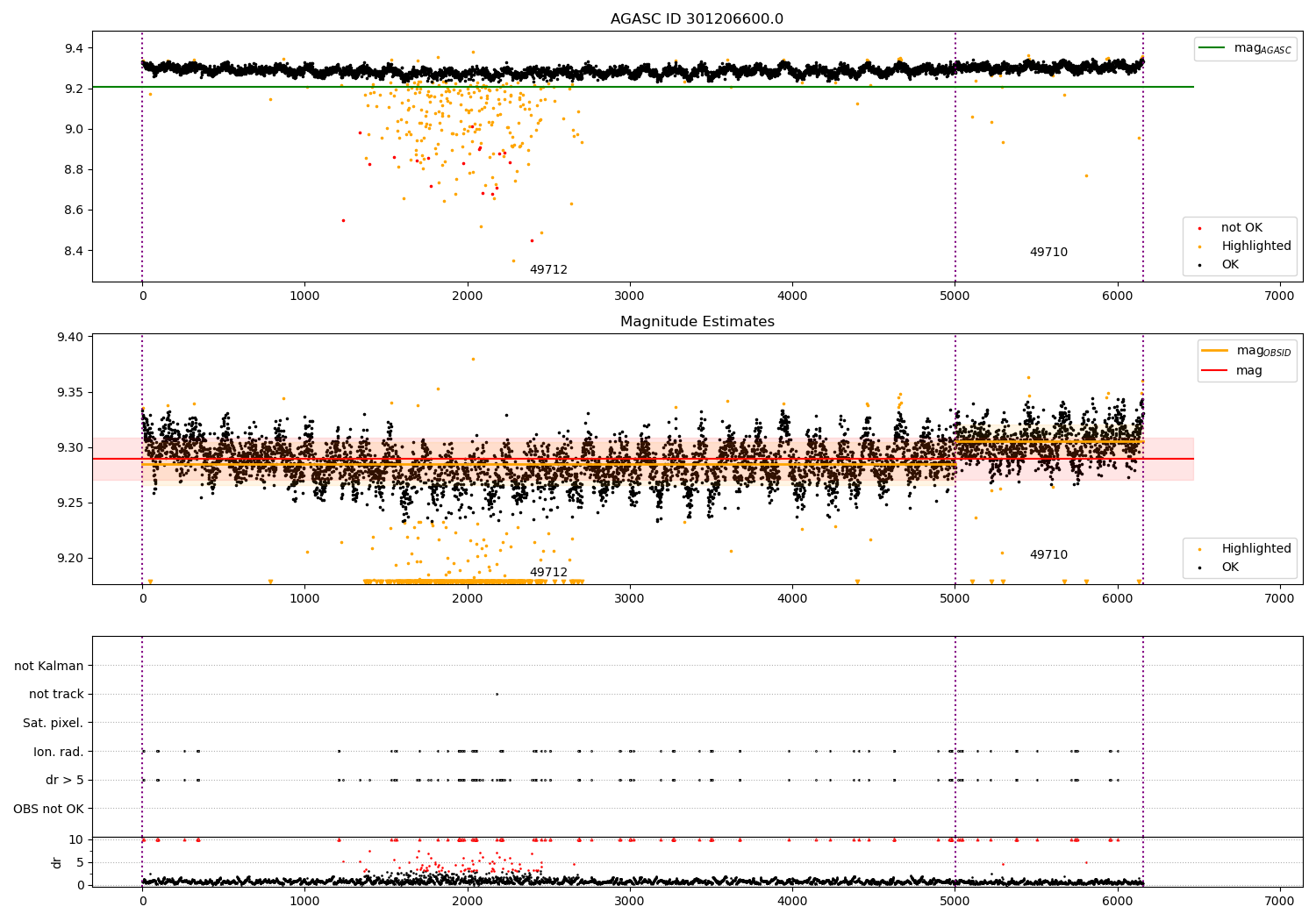Click 'Highlighted' in the middle plot legend
Screen dimensions: 1316x921
(x=1256, y=549)
